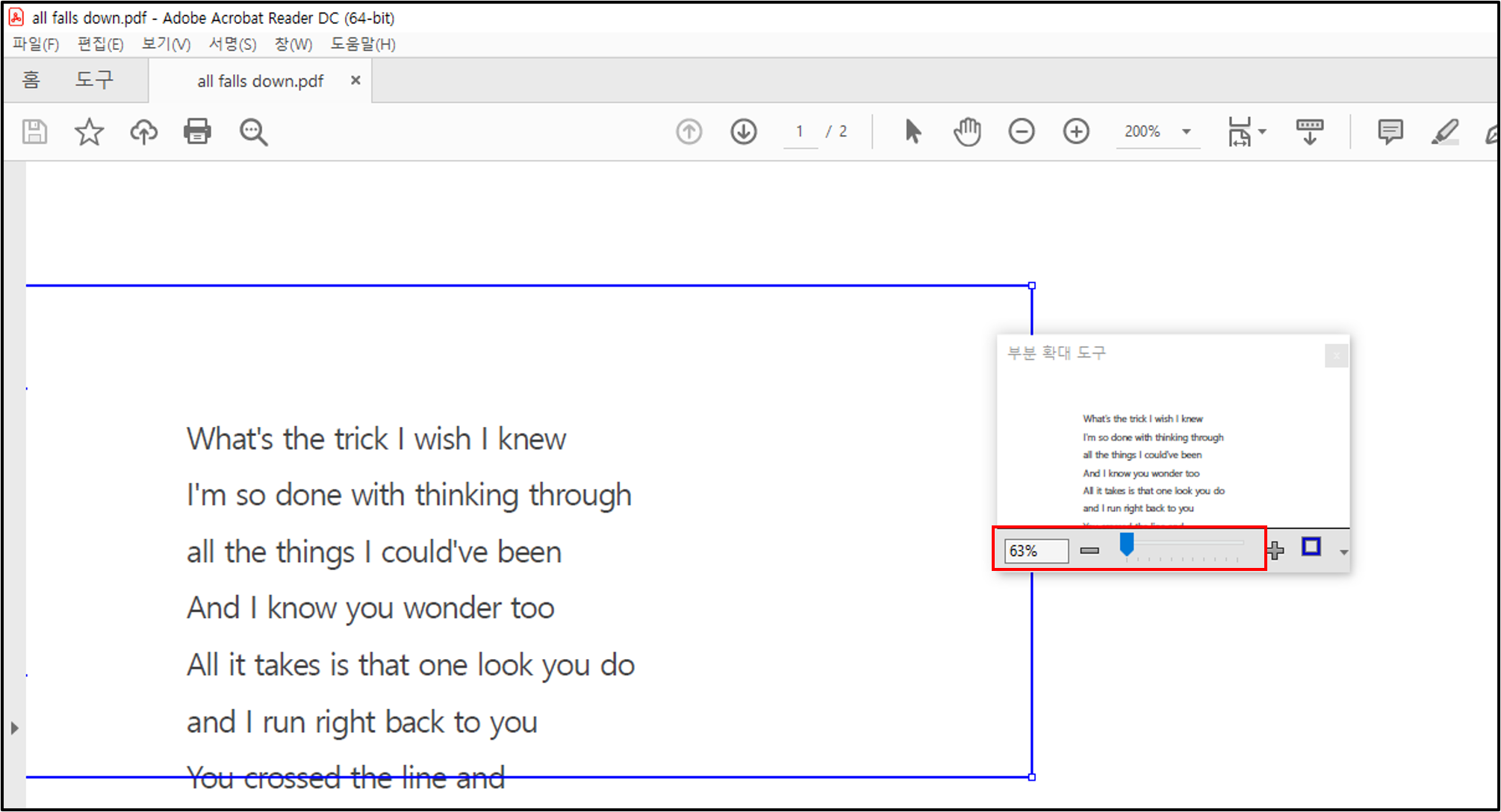Click the loupe zoom slider handle
1501x812 pixels.
(1127, 546)
